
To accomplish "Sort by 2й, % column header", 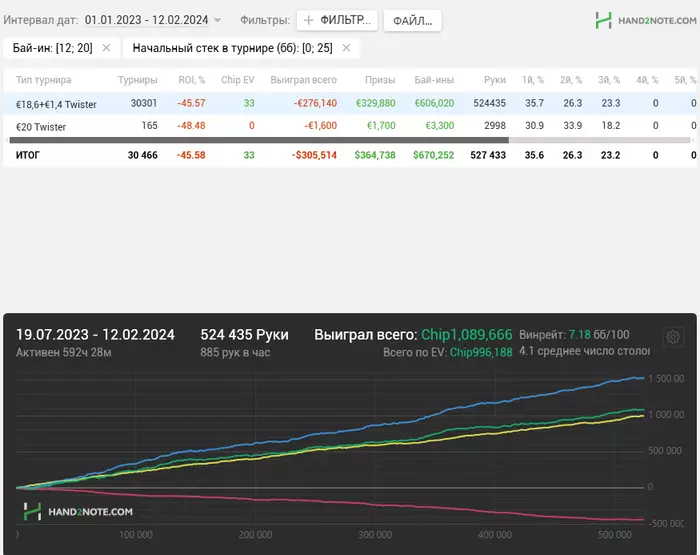I will tap(571, 80).
